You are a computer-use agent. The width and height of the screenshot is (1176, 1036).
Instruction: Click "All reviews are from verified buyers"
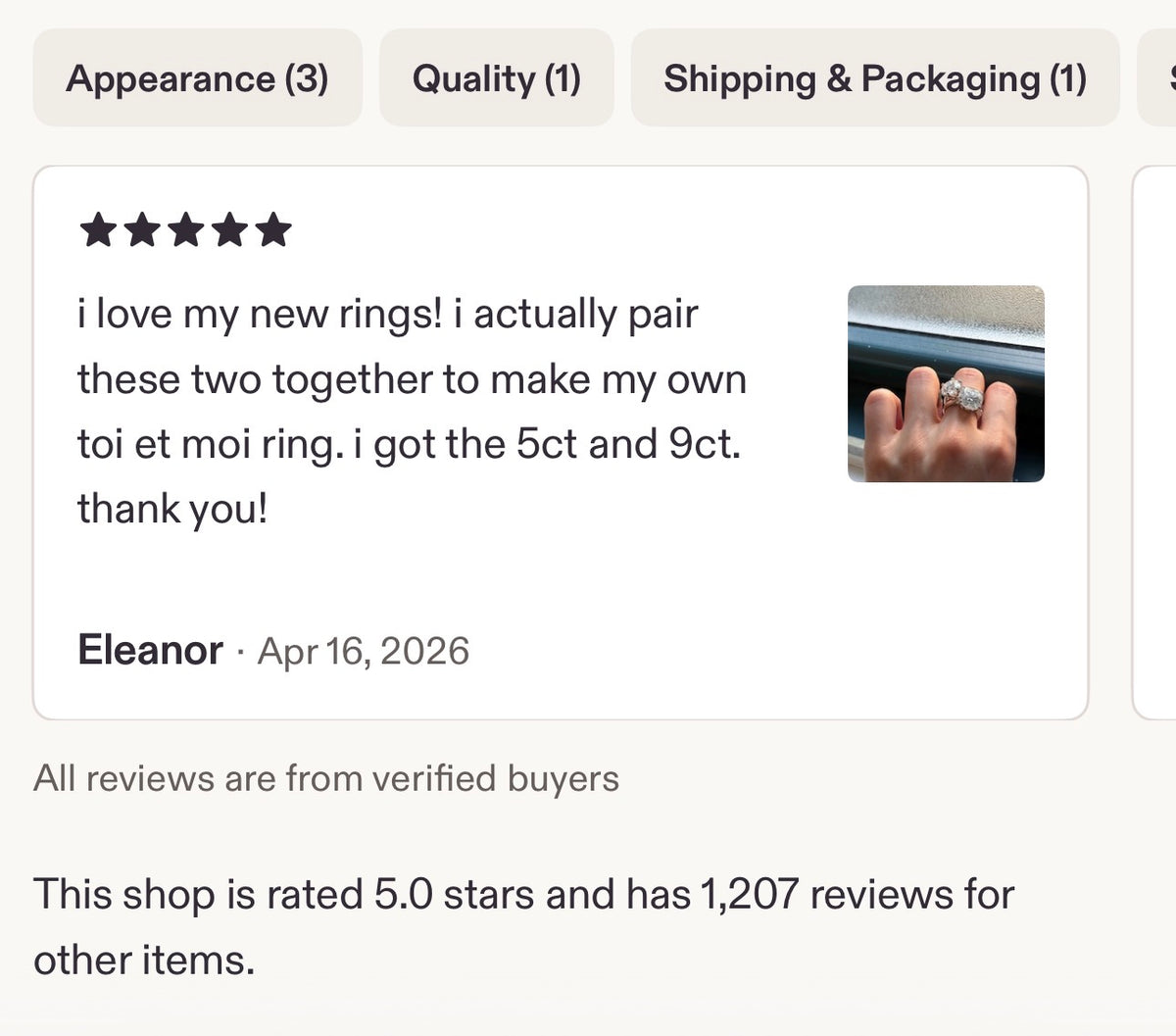click(326, 778)
